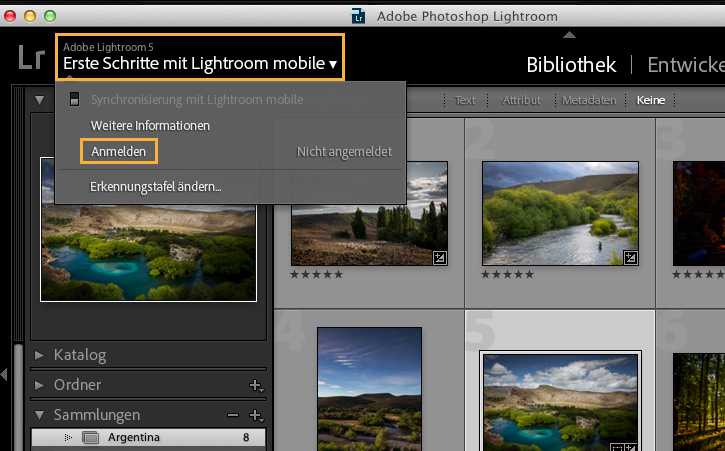Collapse the Navigator panel triangle
The image size is (725, 451).
[x=39, y=100]
